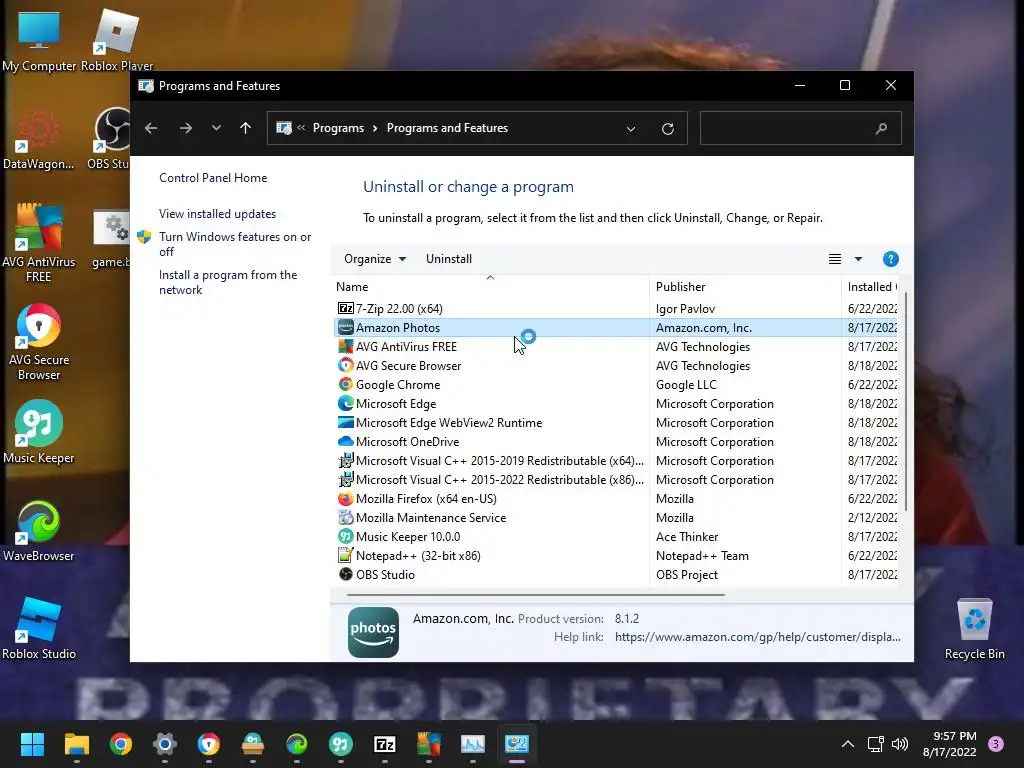The width and height of the screenshot is (1024, 768).
Task: Open the notification count badge
Action: (995, 744)
